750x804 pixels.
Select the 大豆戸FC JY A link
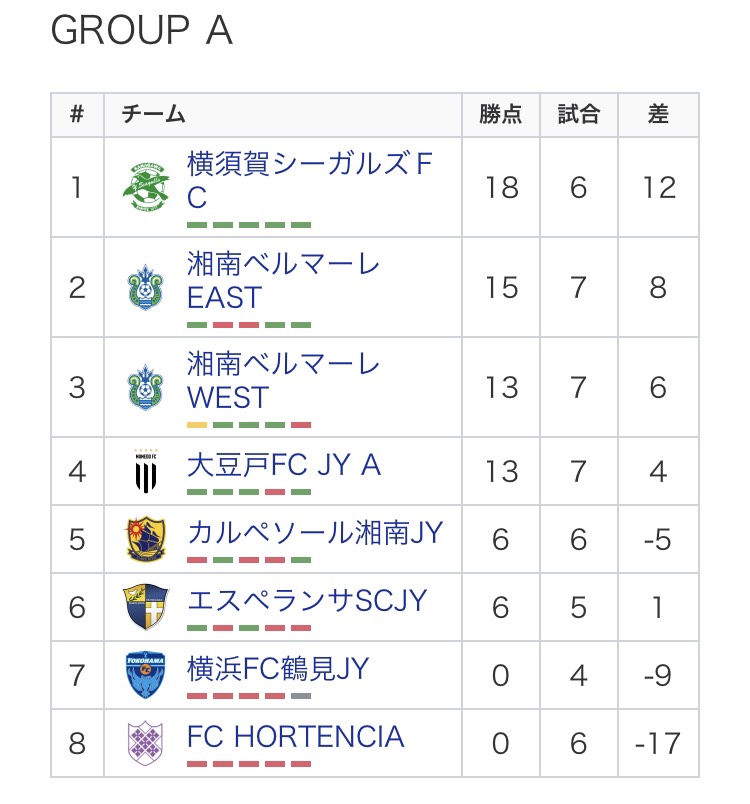click(284, 465)
